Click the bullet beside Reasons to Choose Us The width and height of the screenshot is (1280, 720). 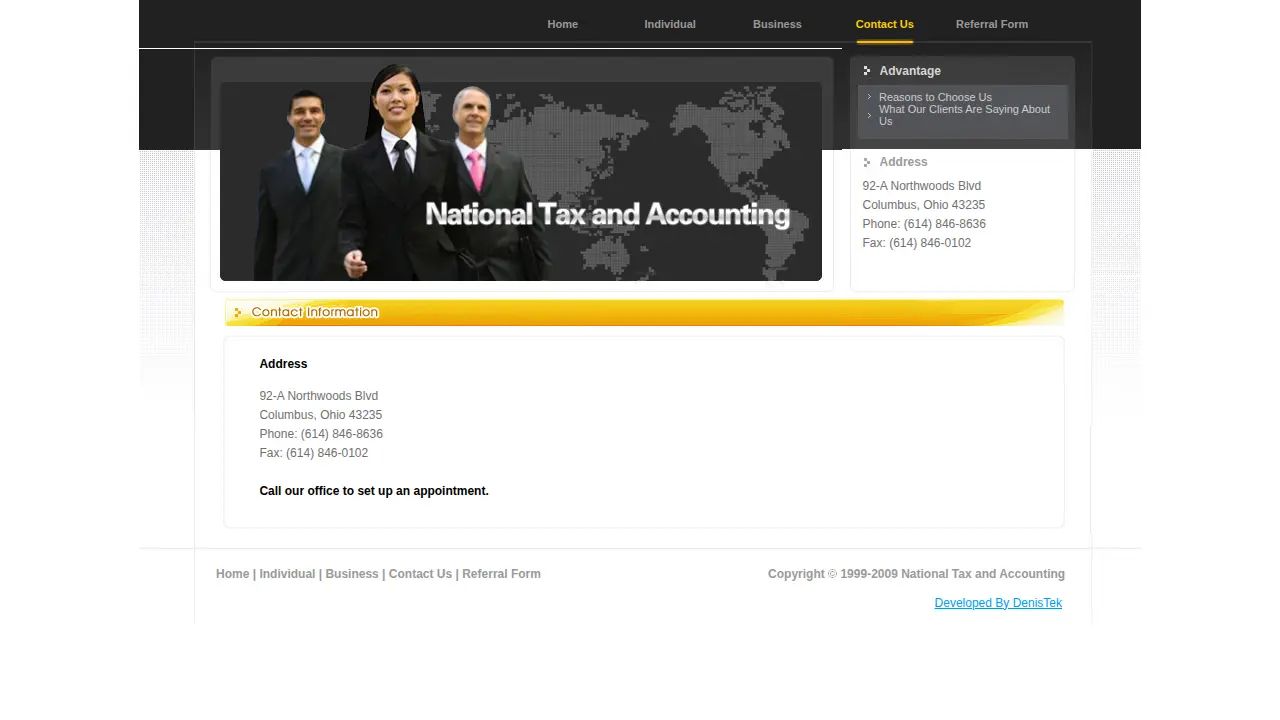tap(870, 98)
